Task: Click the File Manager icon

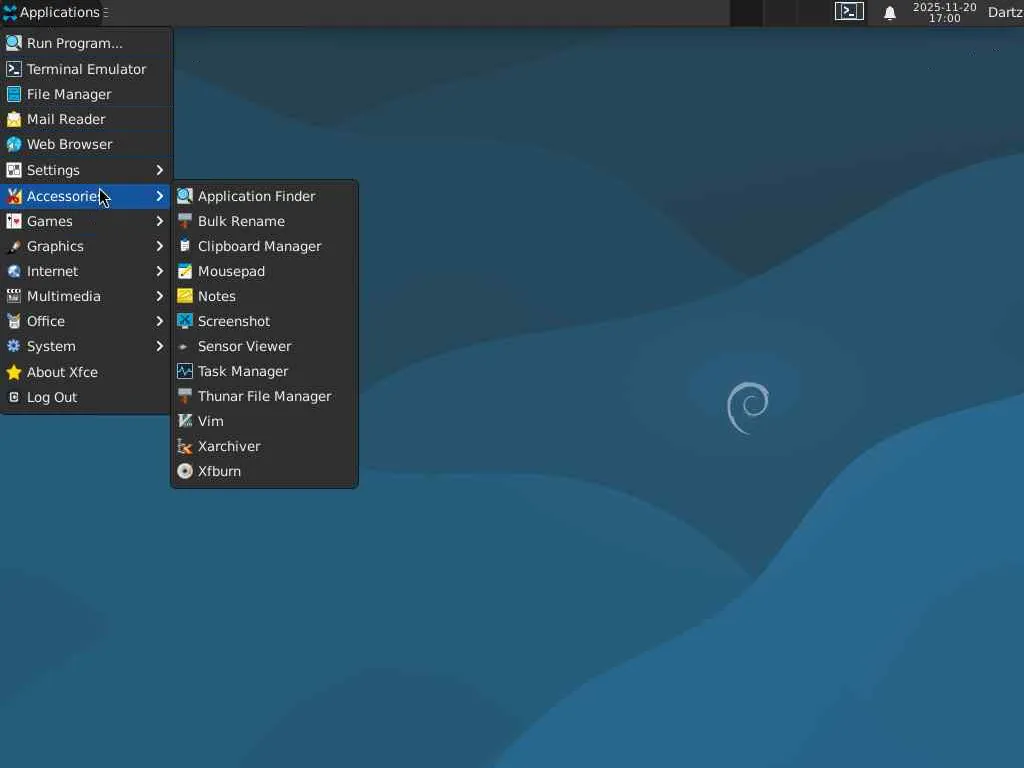Action: click(x=14, y=94)
